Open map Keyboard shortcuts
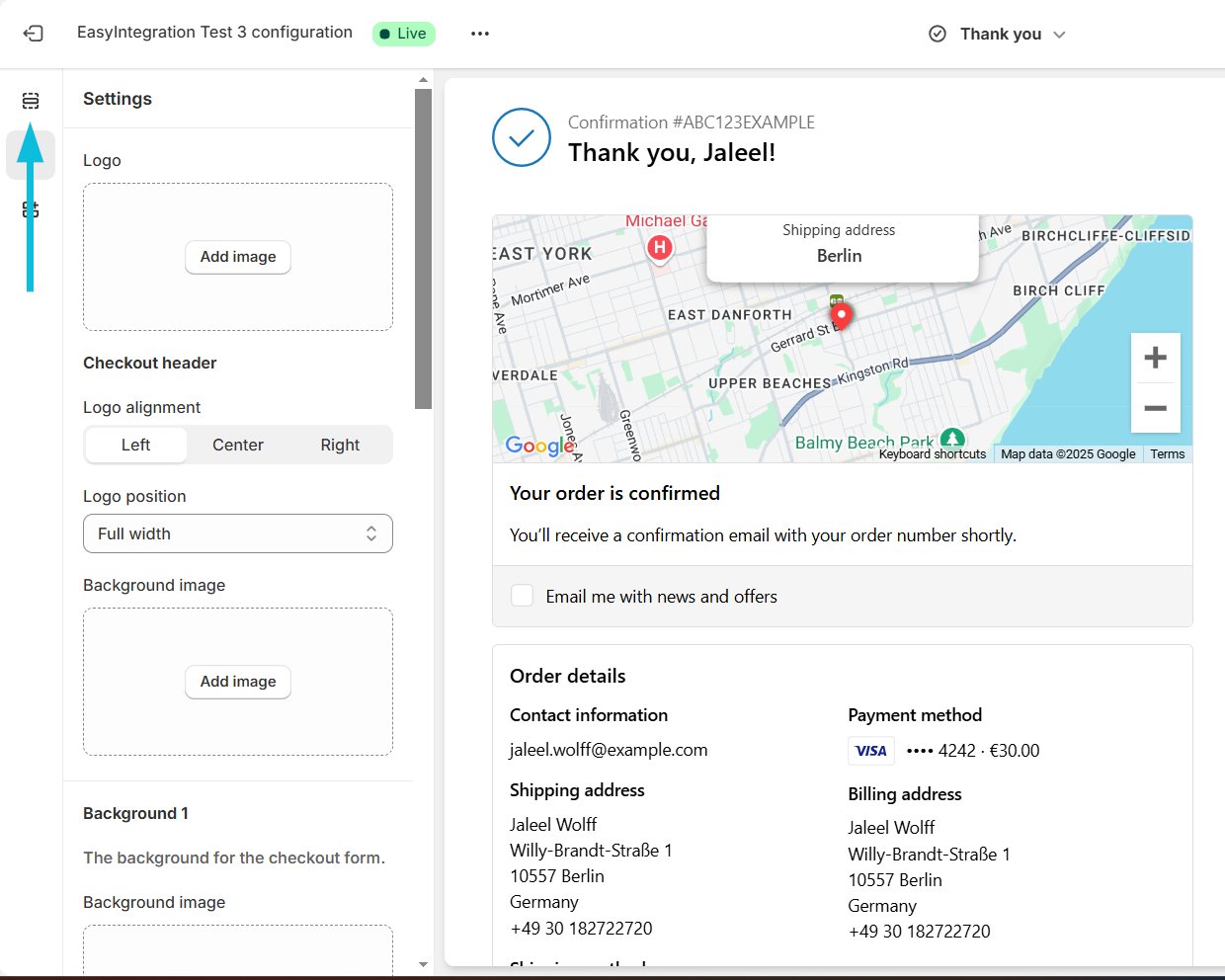Screen dimensions: 1225x980 click(933, 454)
